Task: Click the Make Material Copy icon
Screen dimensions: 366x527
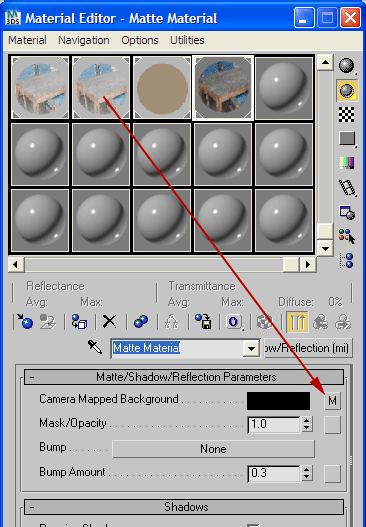Action: [x=141, y=322]
